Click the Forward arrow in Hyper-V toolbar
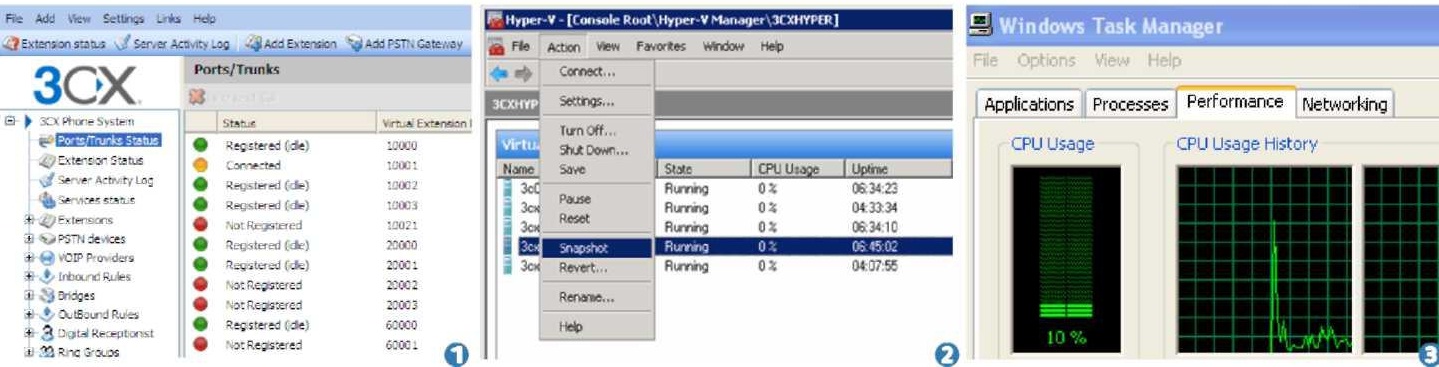The image size is (1439, 367). (x=523, y=74)
